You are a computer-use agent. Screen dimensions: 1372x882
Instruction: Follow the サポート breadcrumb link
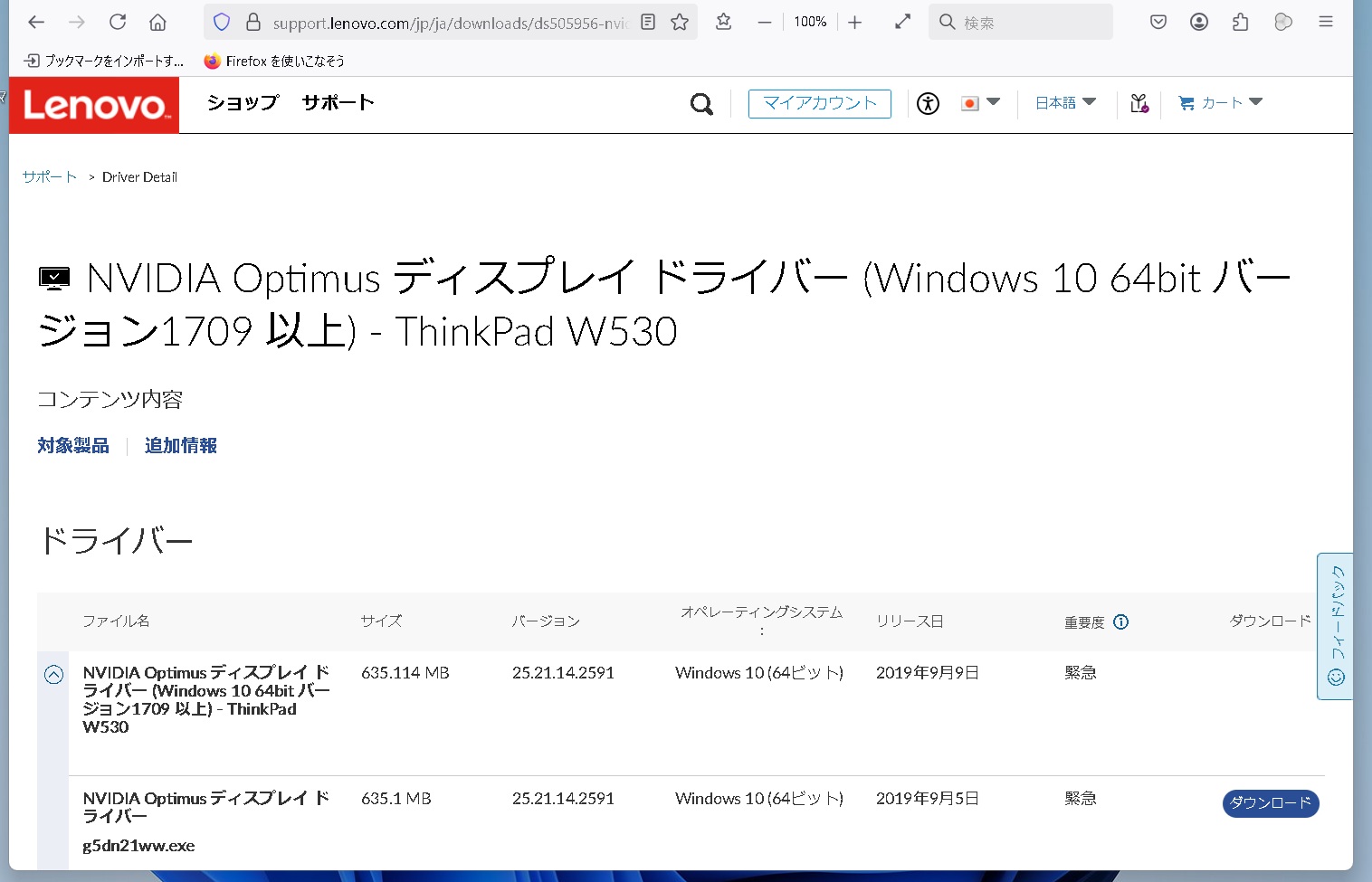click(x=50, y=176)
